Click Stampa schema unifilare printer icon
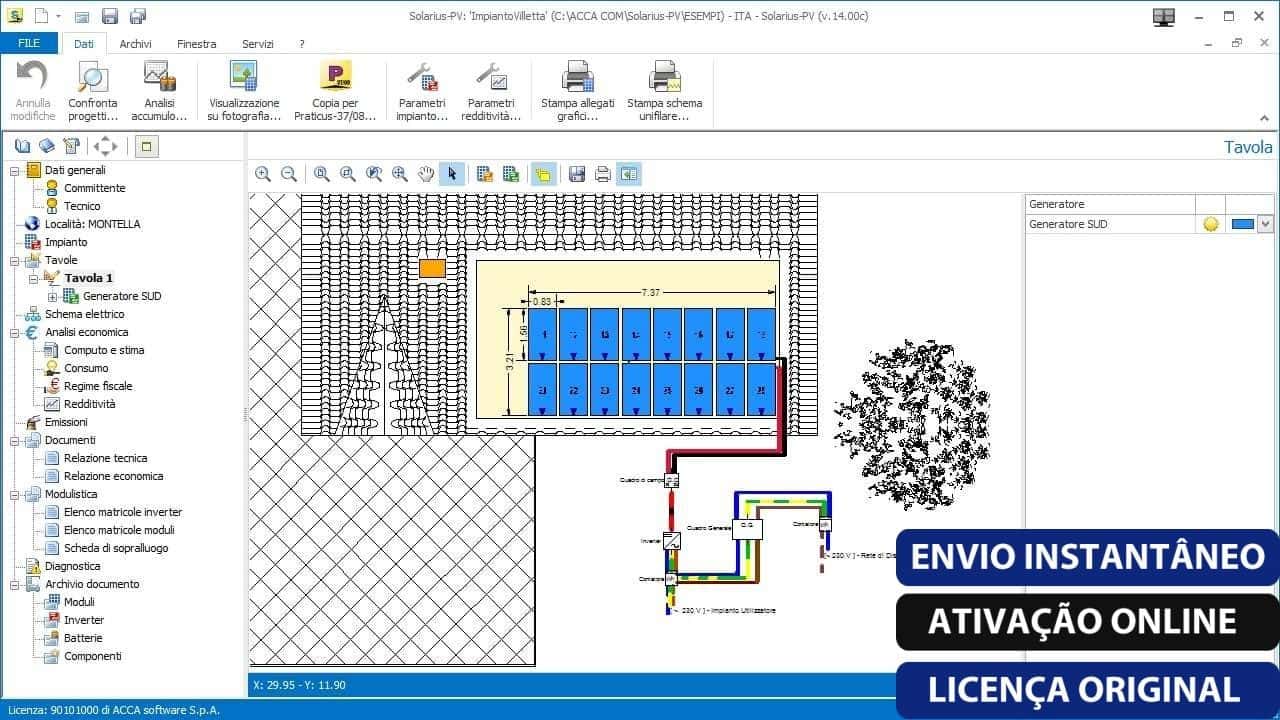The image size is (1280, 720). pyautogui.click(x=665, y=77)
